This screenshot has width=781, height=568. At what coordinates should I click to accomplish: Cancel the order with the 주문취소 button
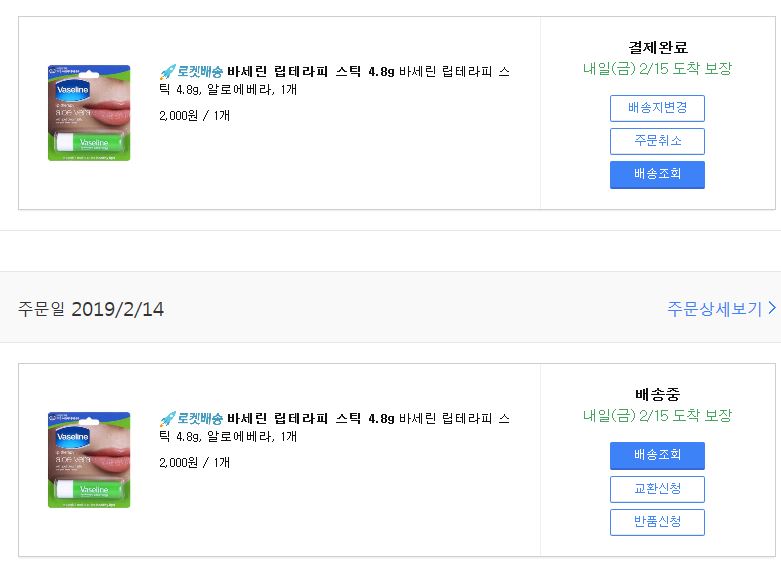pos(657,141)
